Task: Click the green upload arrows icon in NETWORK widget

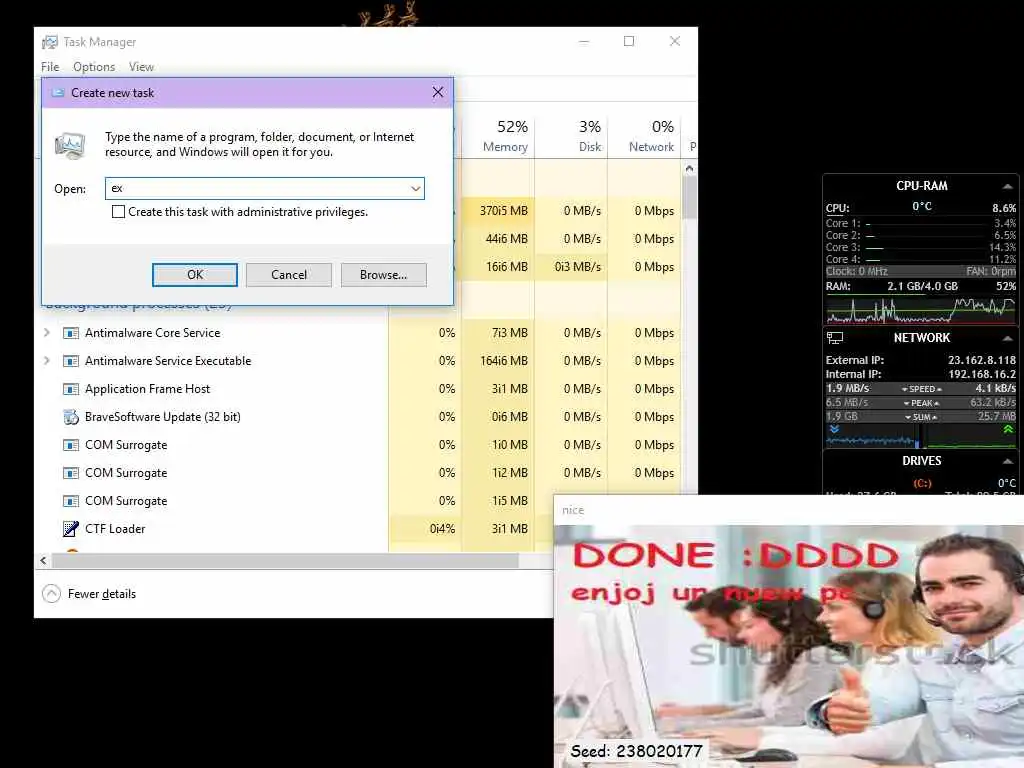Action: pyautogui.click(x=1008, y=429)
